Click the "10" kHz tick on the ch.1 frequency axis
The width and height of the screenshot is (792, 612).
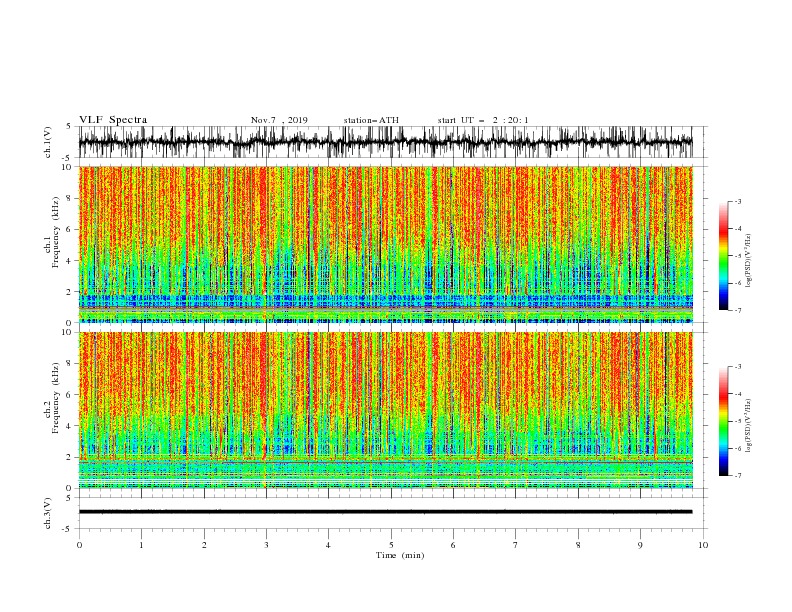tap(69, 167)
